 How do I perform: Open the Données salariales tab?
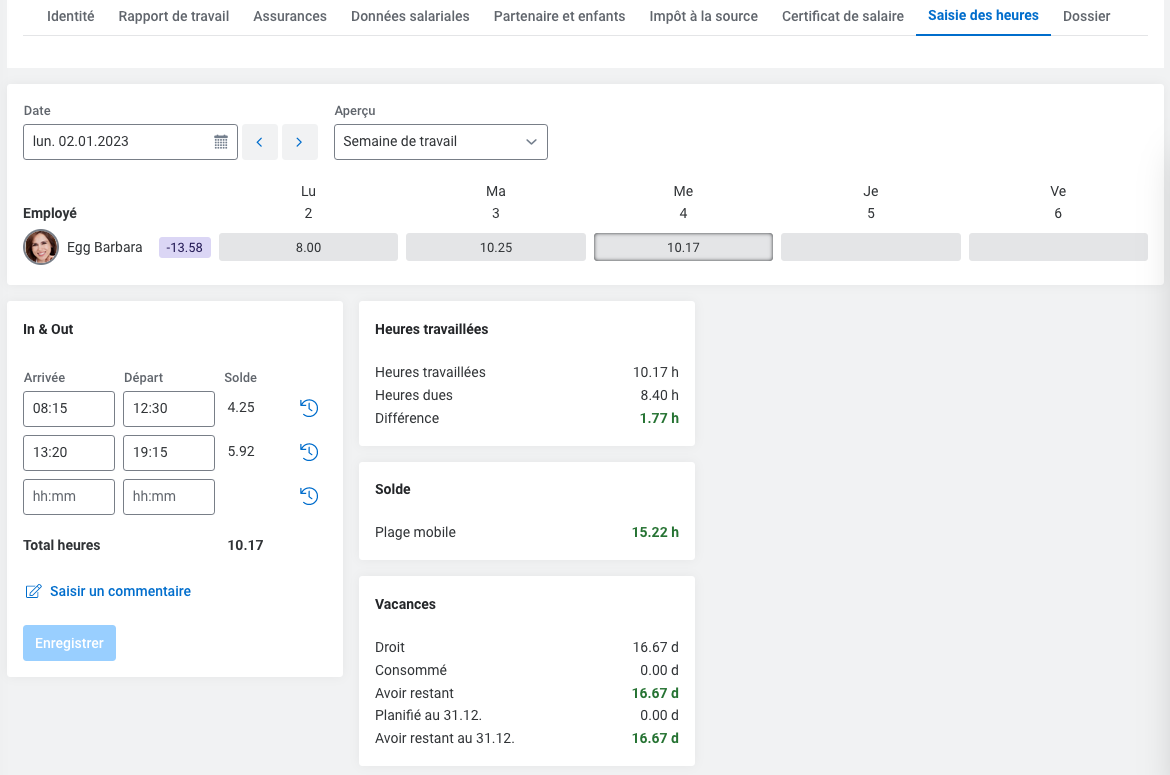pyautogui.click(x=410, y=16)
